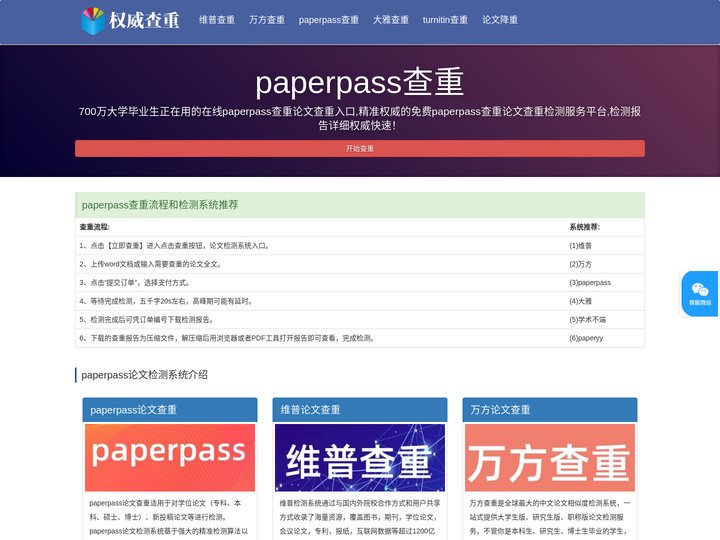Open the paperpass orange banner image
Viewport: 720px width, 540px height.
point(170,457)
